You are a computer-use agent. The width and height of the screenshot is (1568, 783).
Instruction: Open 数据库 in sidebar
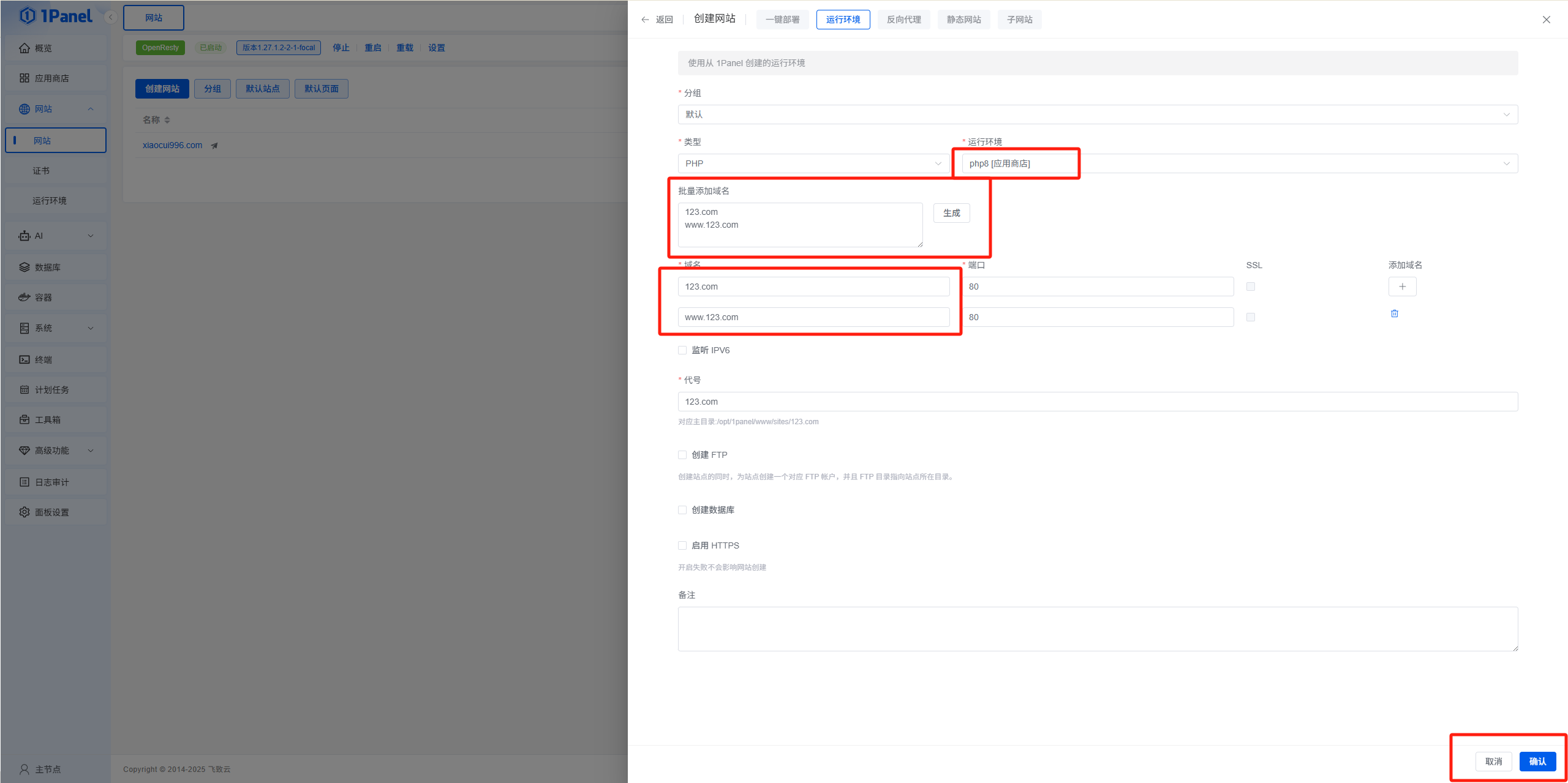47,268
